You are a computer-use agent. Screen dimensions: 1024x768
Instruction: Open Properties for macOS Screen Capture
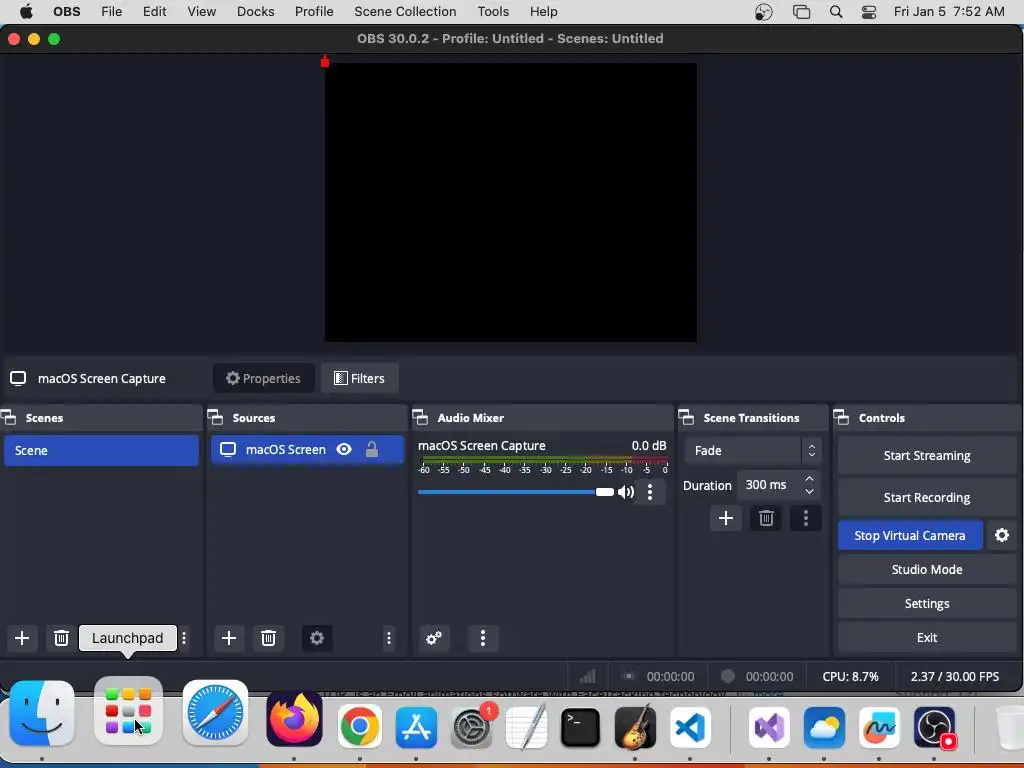[x=263, y=379]
